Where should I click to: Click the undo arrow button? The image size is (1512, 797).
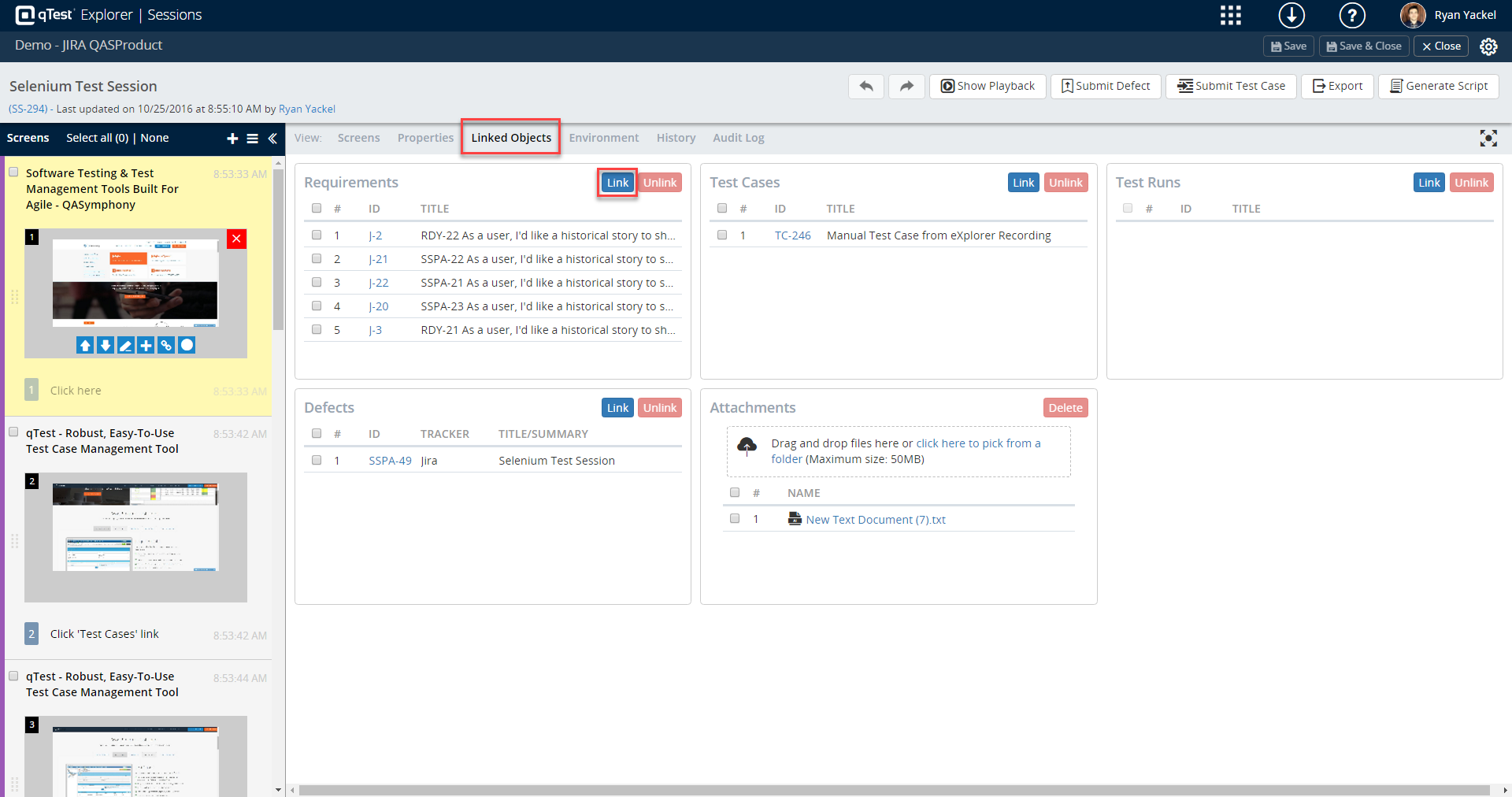click(866, 86)
